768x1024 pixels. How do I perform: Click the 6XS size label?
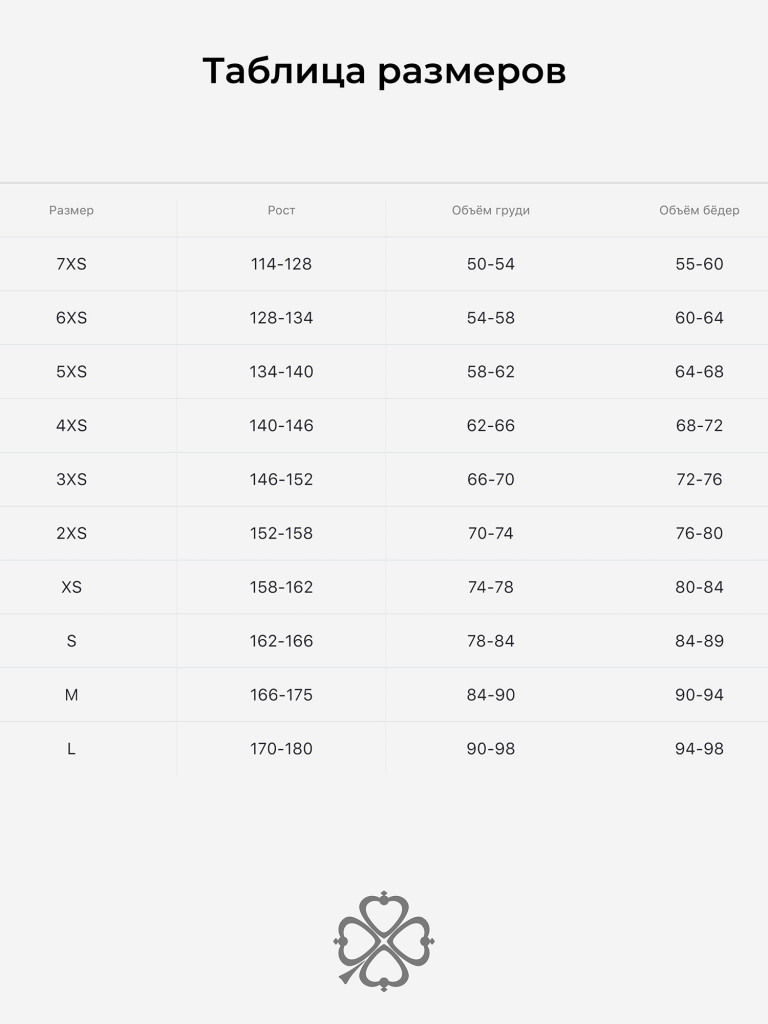pyautogui.click(x=71, y=319)
